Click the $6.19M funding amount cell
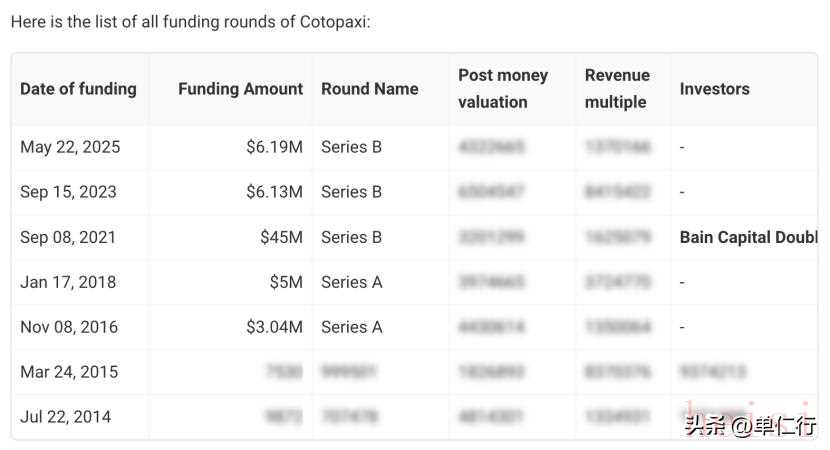 point(274,147)
